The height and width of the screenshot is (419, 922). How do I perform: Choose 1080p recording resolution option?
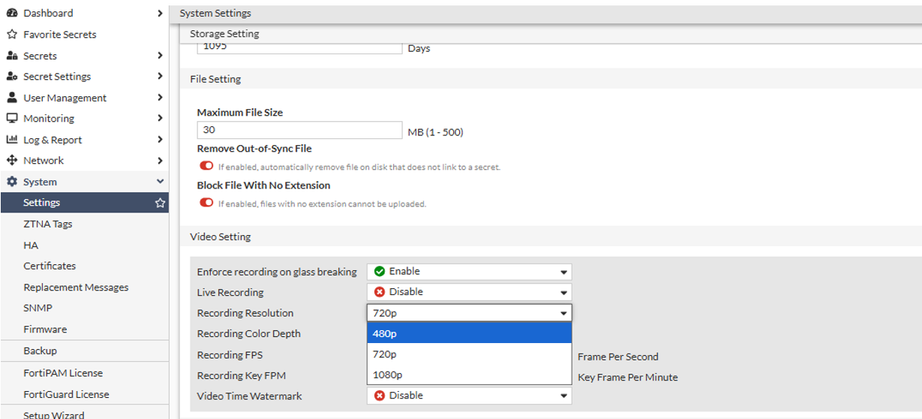(x=469, y=375)
